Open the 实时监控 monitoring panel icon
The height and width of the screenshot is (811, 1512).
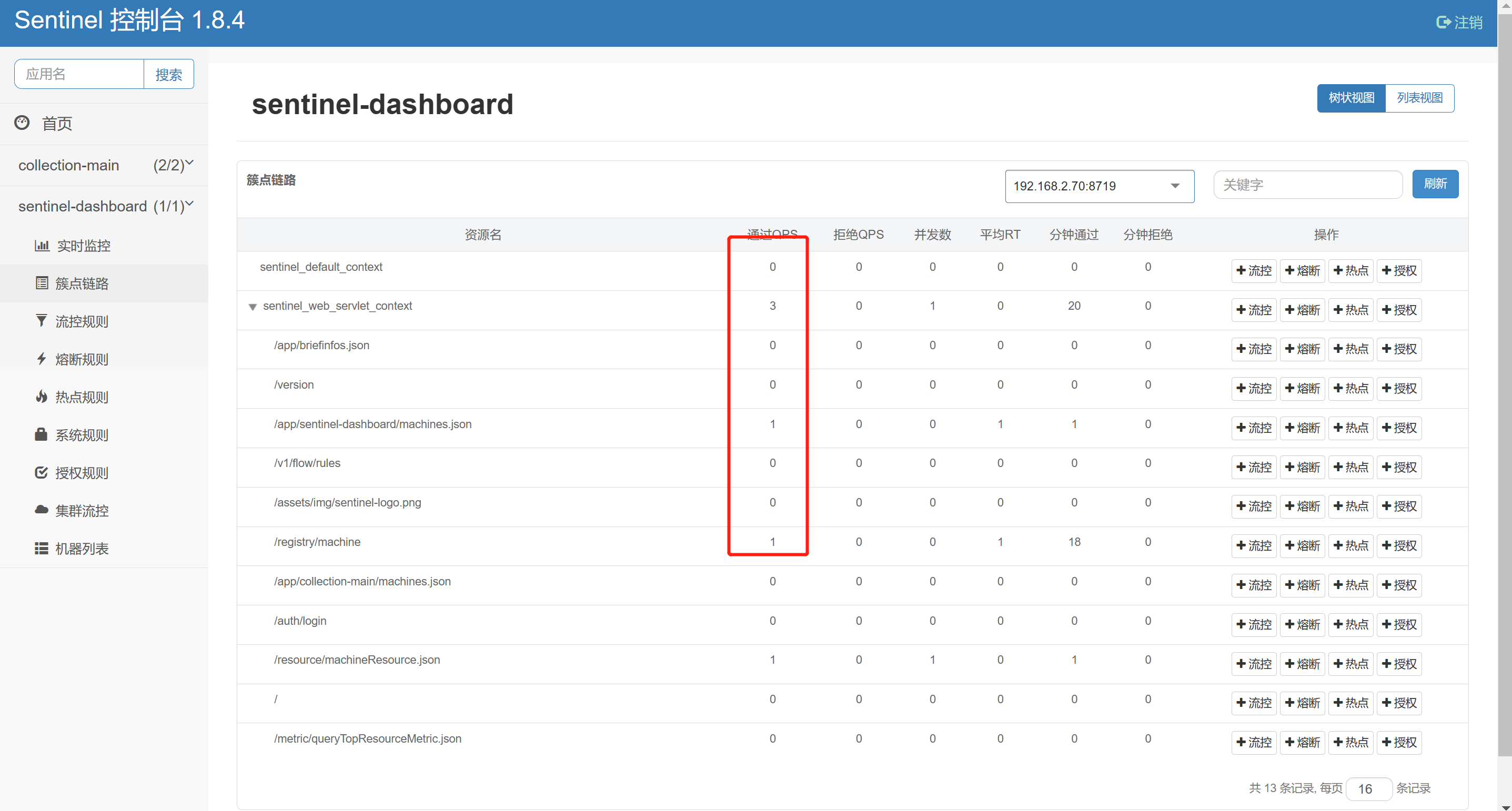tap(42, 245)
